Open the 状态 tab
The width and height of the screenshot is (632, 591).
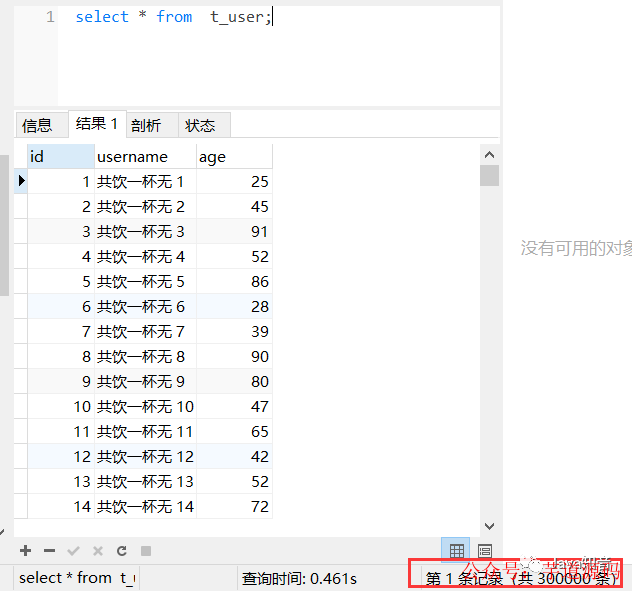pos(204,125)
